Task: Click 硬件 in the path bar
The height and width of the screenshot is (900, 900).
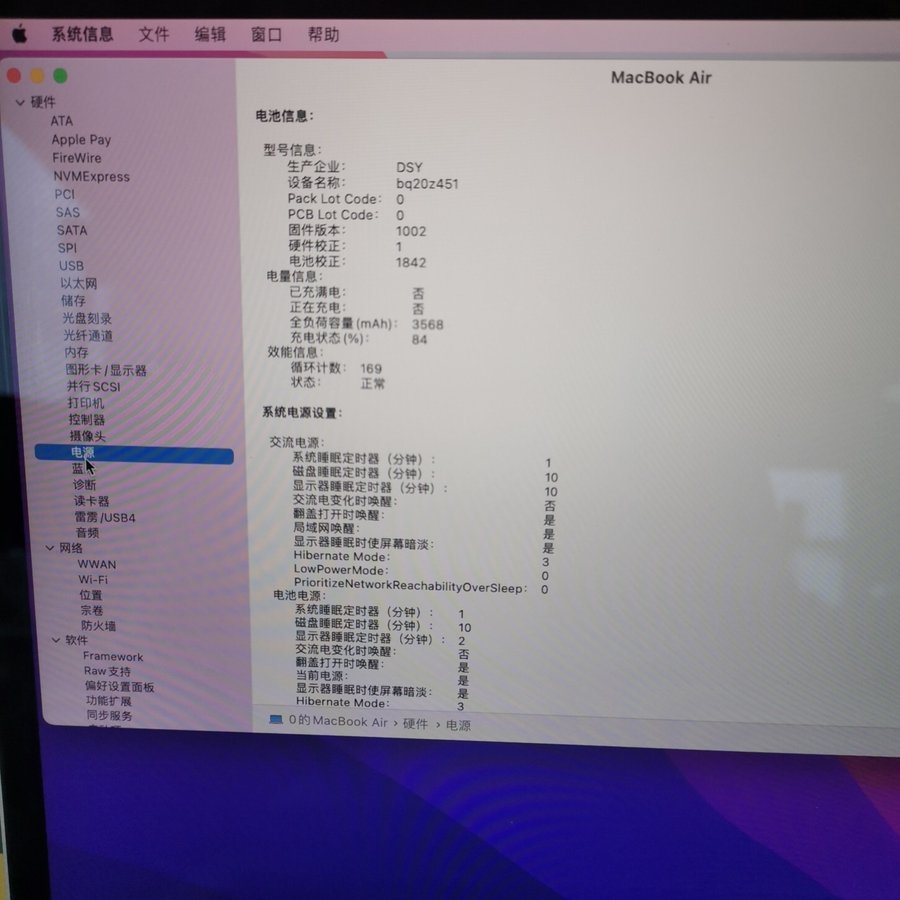Action: pos(415,724)
